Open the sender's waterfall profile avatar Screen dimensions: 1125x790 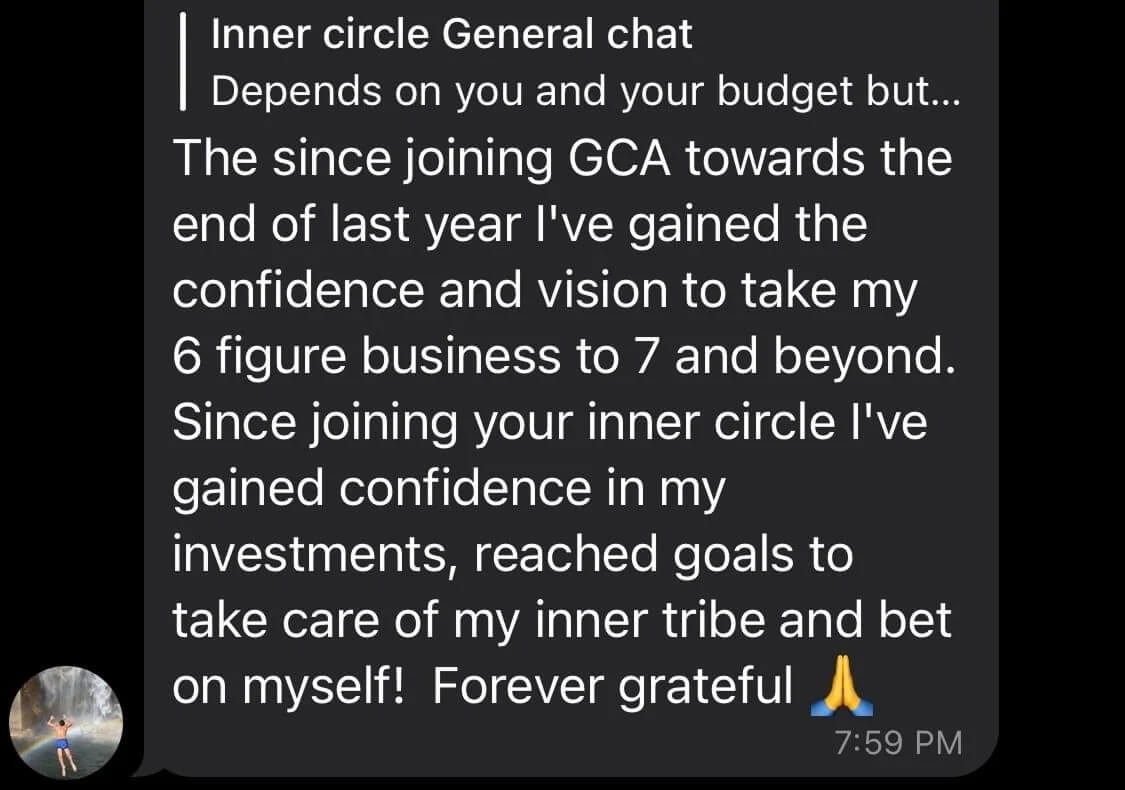[x=66, y=722]
